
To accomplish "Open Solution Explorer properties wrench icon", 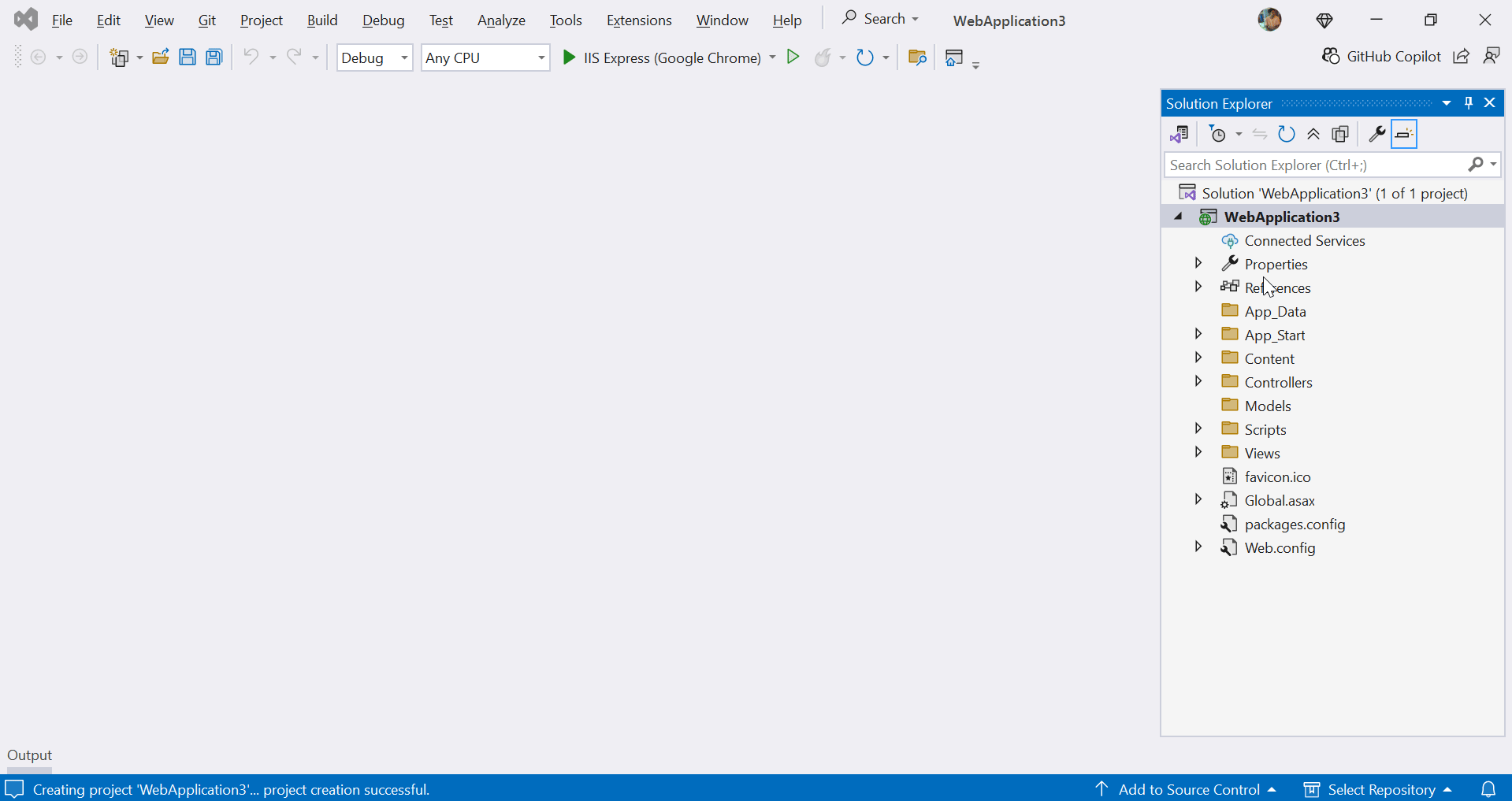I will pyautogui.click(x=1376, y=134).
